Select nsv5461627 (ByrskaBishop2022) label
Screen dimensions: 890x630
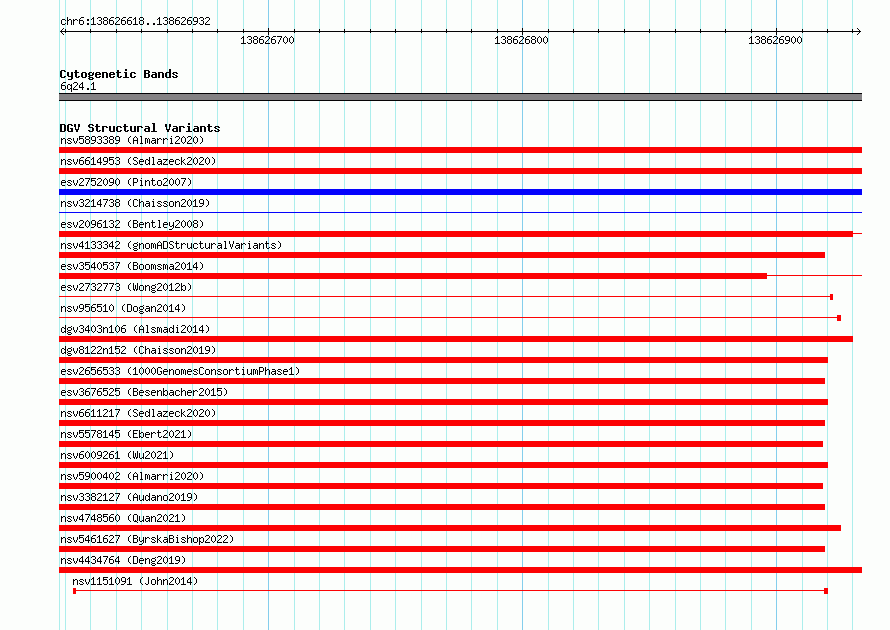[x=147, y=539]
